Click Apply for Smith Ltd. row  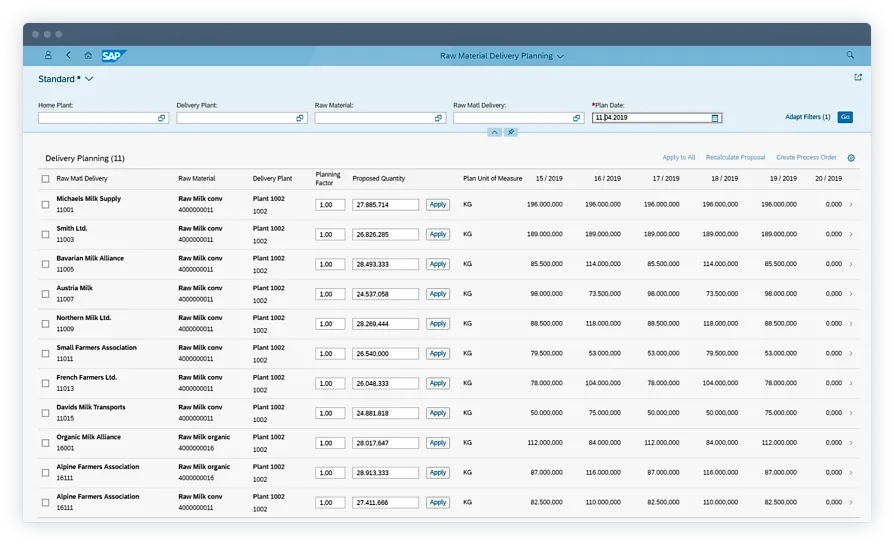pos(437,235)
